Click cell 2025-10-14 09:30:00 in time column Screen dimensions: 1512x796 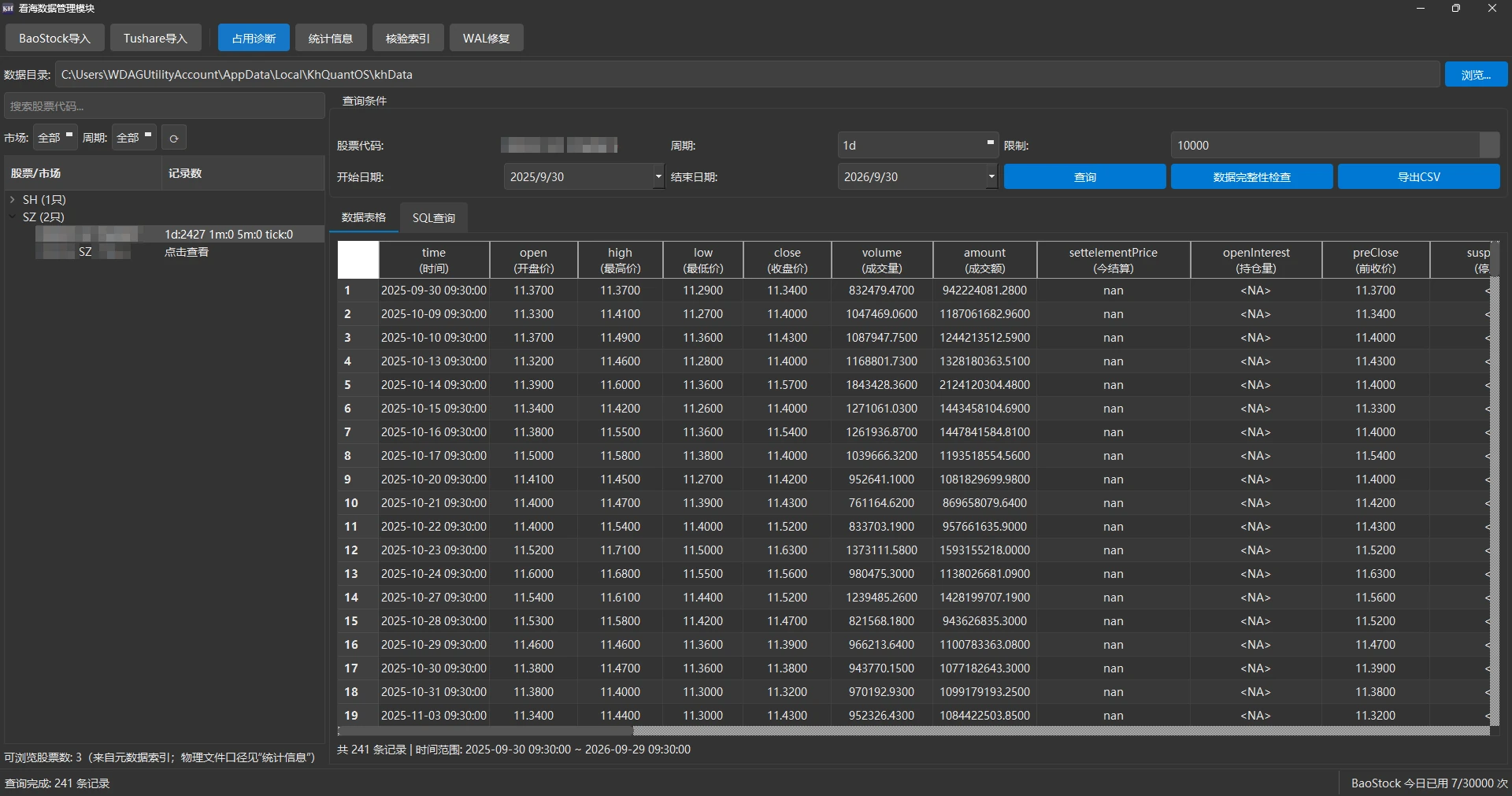click(434, 385)
